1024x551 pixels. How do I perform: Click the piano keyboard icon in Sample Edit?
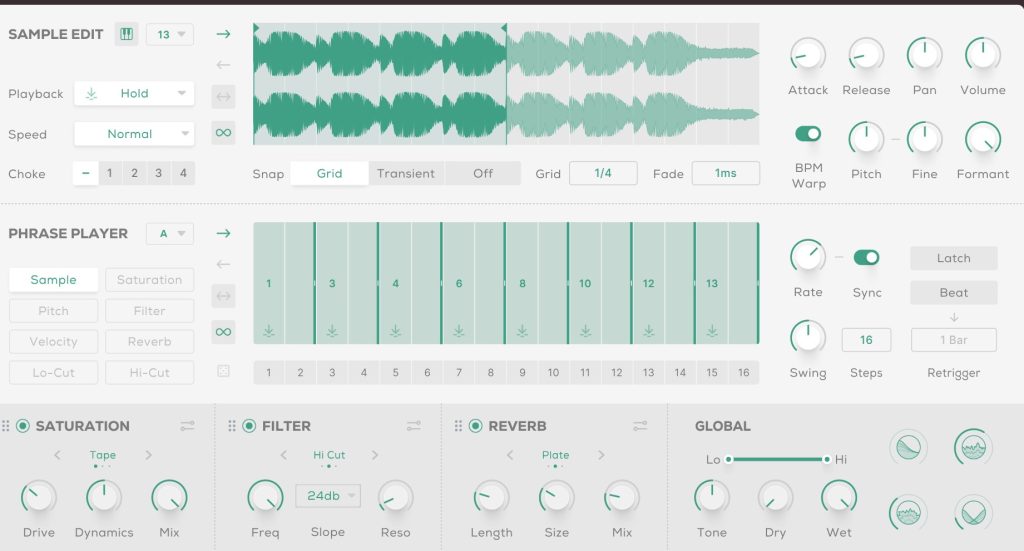[126, 34]
